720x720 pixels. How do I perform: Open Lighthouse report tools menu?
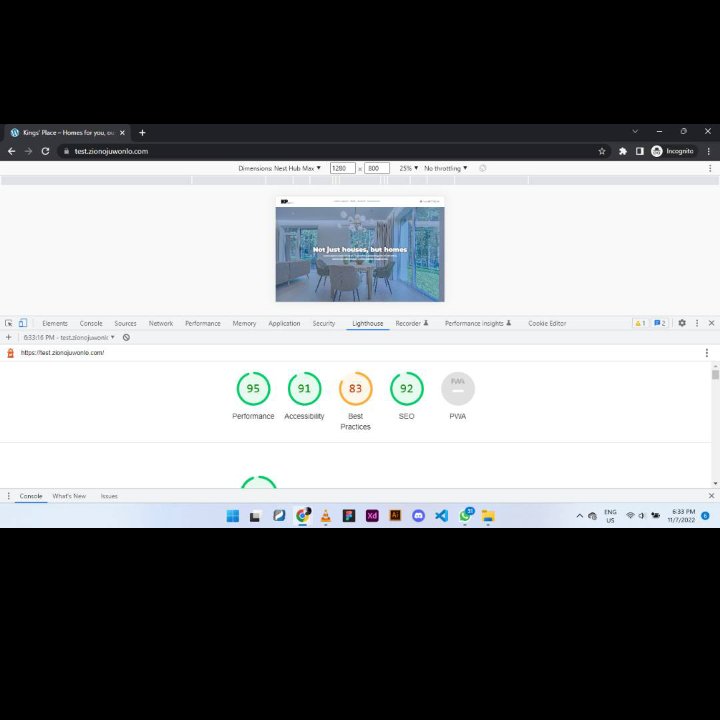pyautogui.click(x=707, y=353)
